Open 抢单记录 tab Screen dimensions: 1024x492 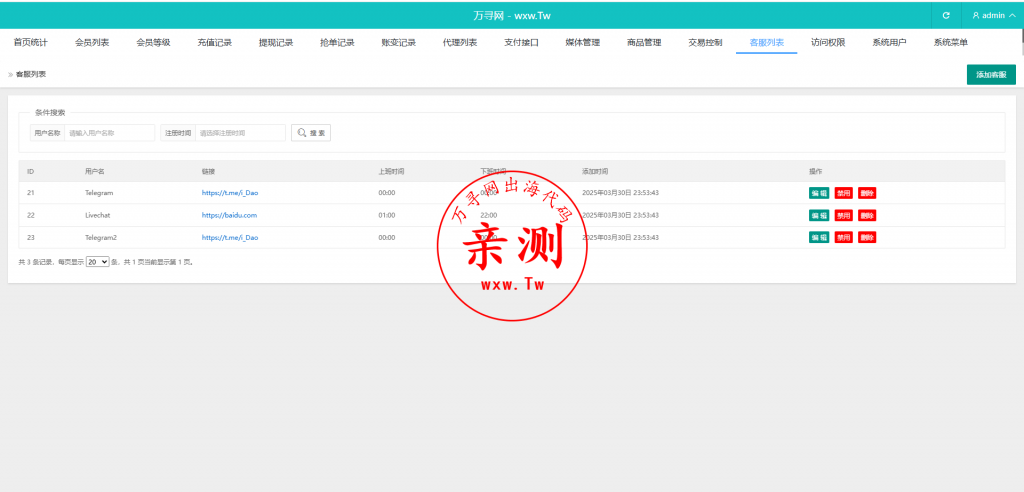point(338,42)
